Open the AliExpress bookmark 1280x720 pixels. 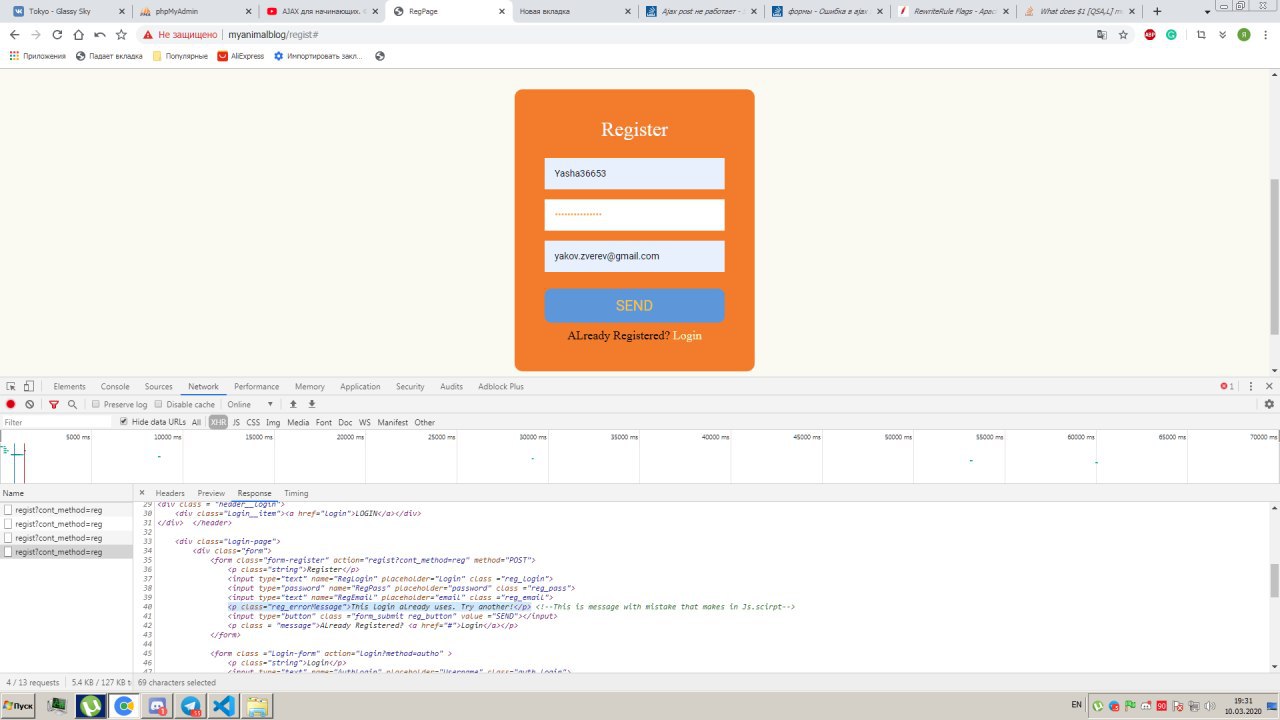click(x=241, y=56)
